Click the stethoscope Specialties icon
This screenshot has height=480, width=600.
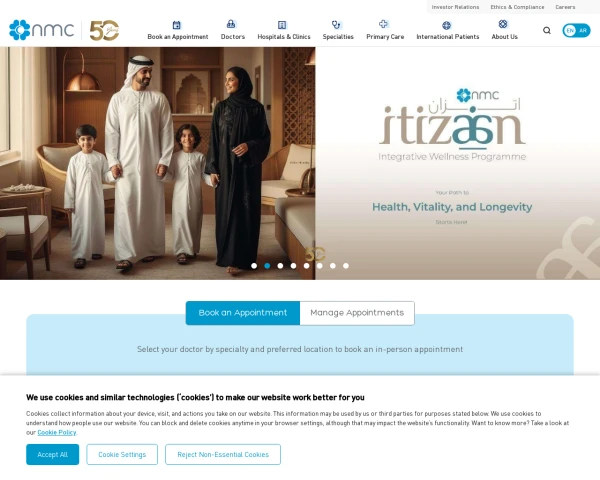pos(336,25)
